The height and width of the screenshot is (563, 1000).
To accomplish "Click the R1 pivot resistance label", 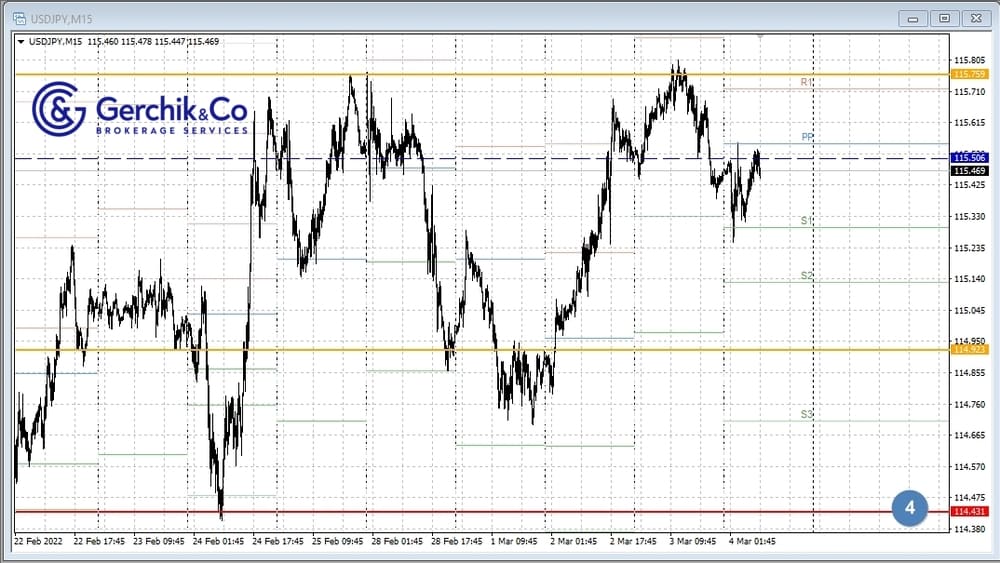I will pyautogui.click(x=806, y=82).
